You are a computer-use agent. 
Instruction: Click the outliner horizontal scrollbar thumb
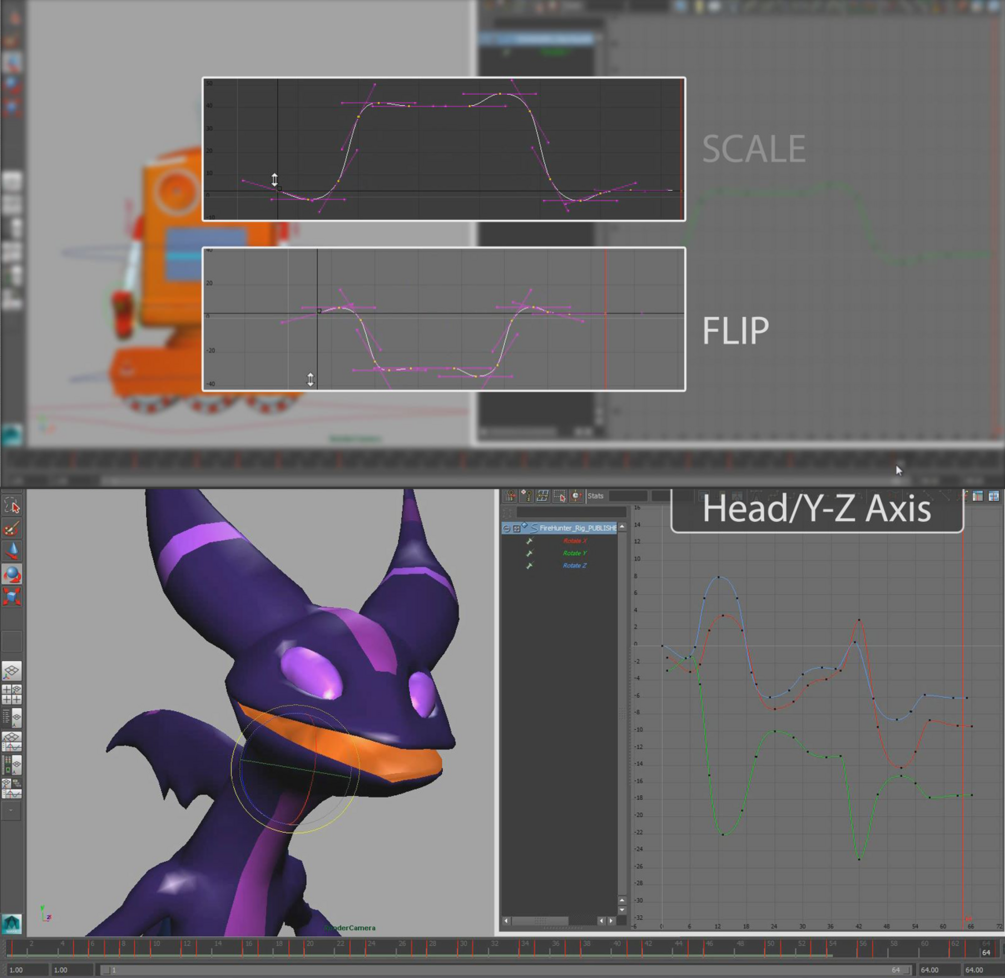(x=540, y=921)
